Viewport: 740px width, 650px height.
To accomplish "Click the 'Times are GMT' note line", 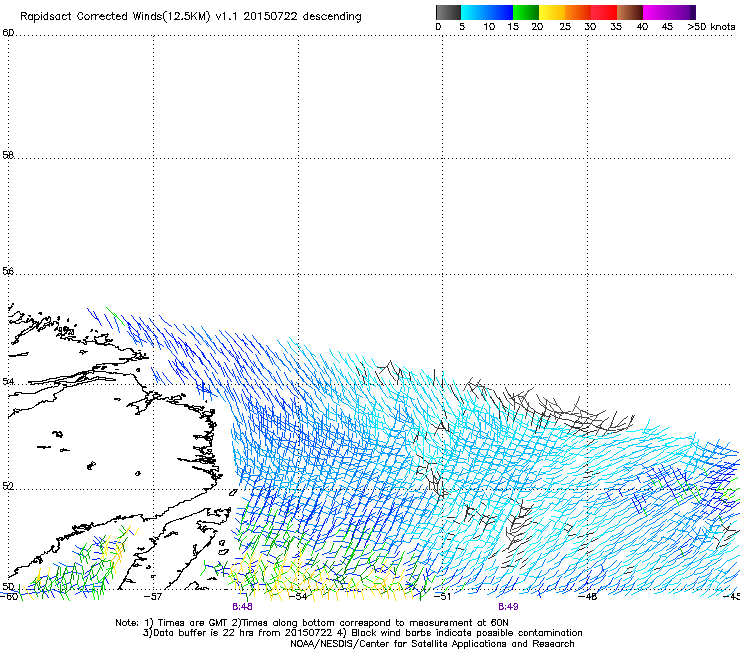I will pos(311,623).
